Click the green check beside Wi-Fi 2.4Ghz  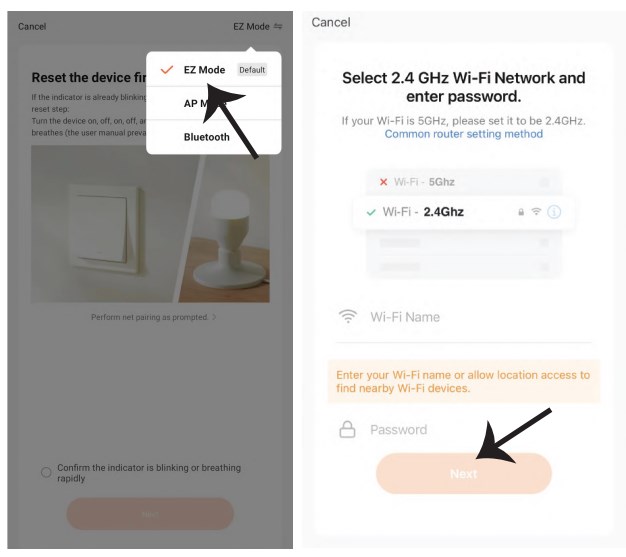371,212
